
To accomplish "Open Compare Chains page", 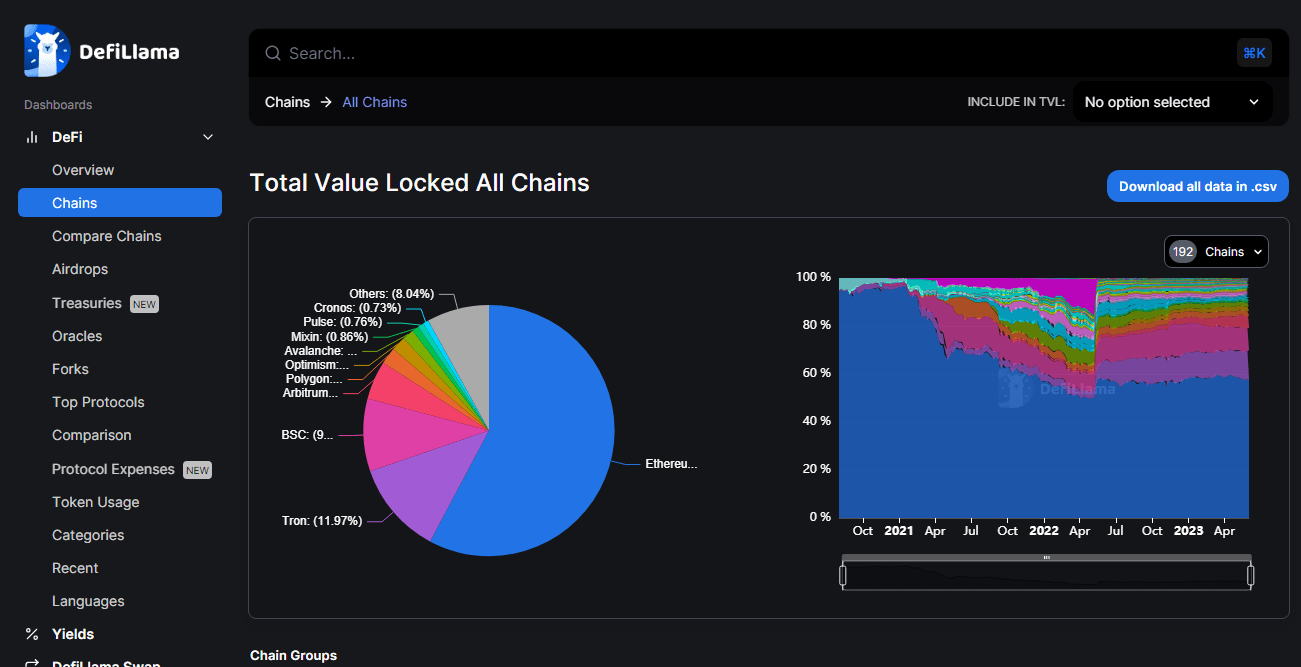I will 107,236.
